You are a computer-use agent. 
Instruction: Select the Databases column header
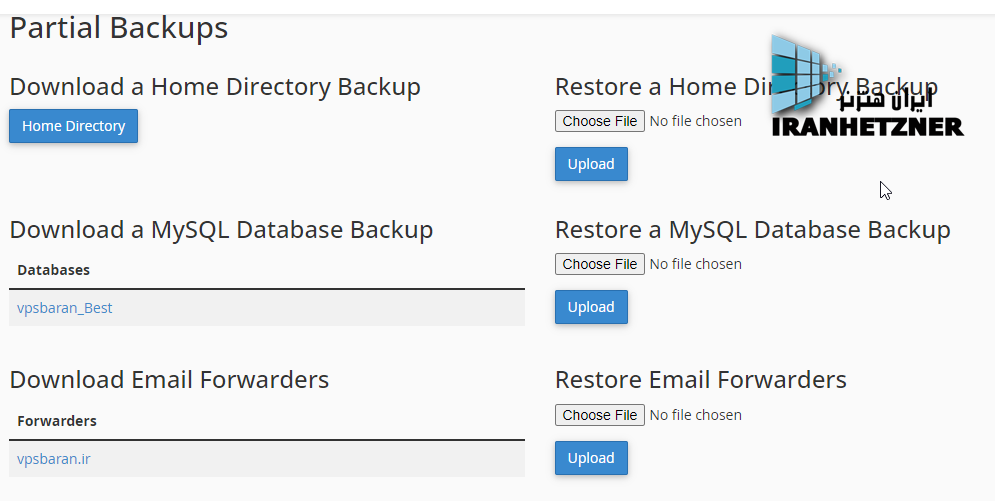(x=53, y=270)
